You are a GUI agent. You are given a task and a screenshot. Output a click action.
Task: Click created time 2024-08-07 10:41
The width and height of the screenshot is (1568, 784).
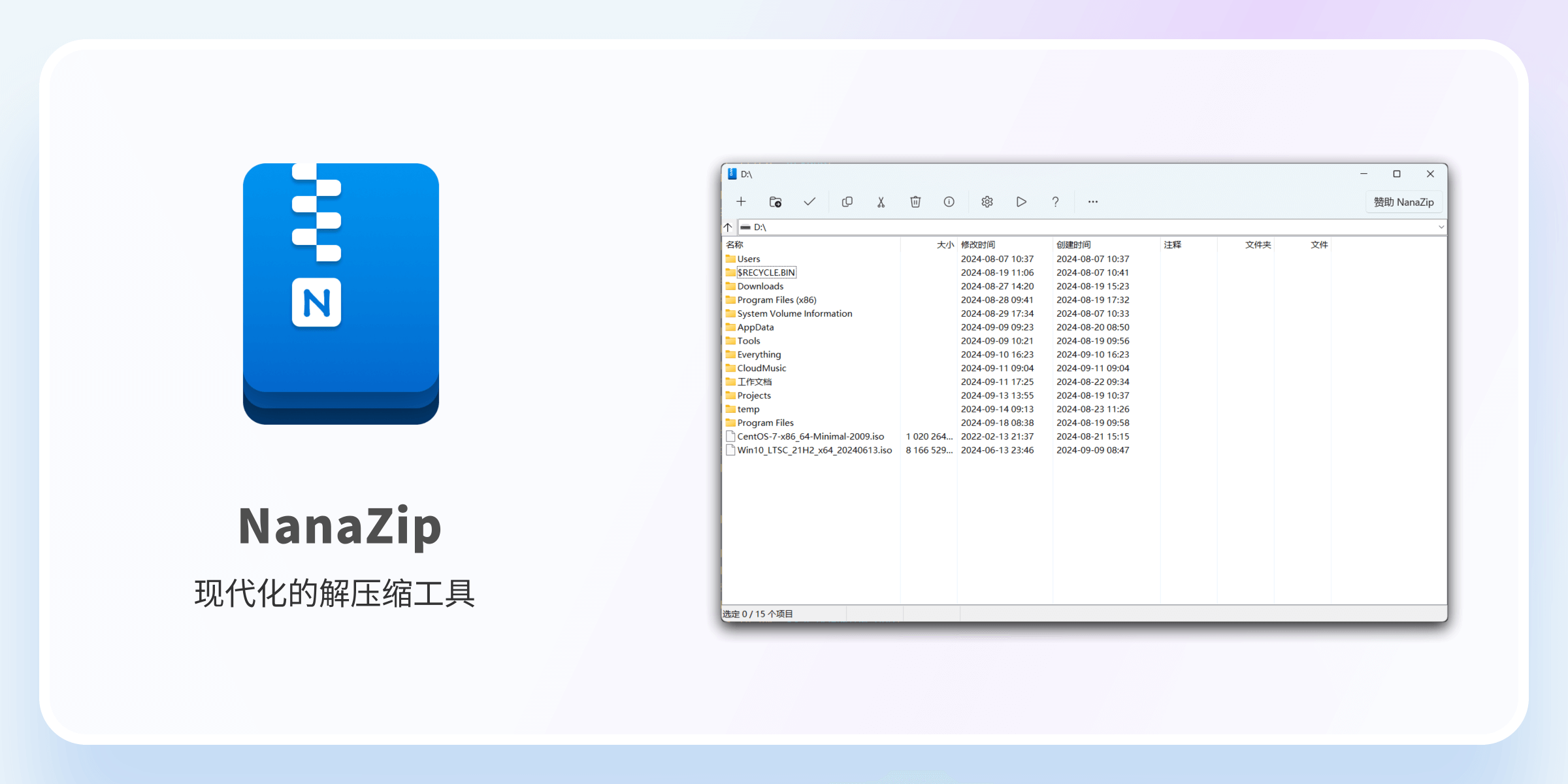point(1092,273)
